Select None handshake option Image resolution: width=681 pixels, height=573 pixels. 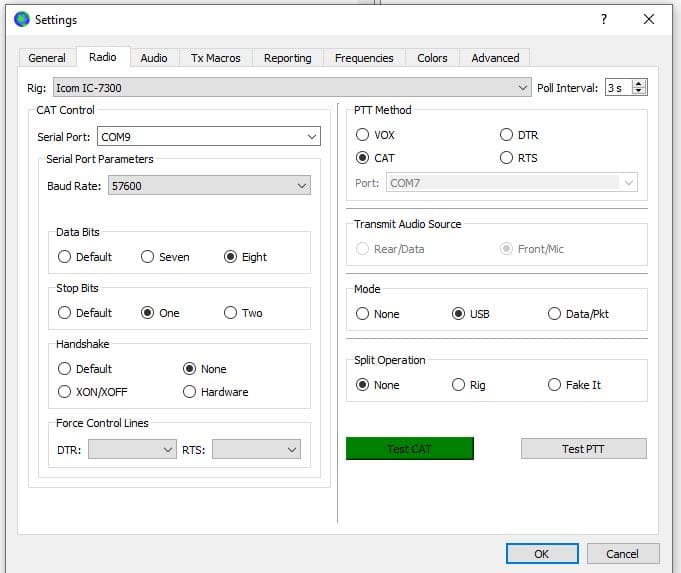pos(205,369)
